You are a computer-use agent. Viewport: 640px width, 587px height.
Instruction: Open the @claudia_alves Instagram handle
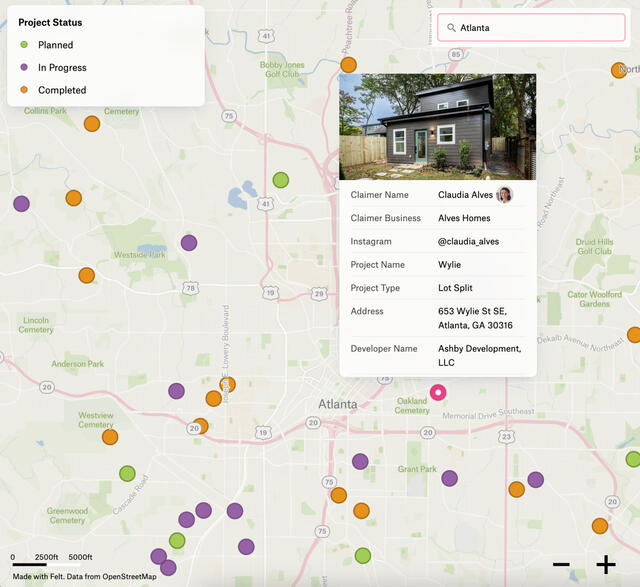click(x=468, y=241)
